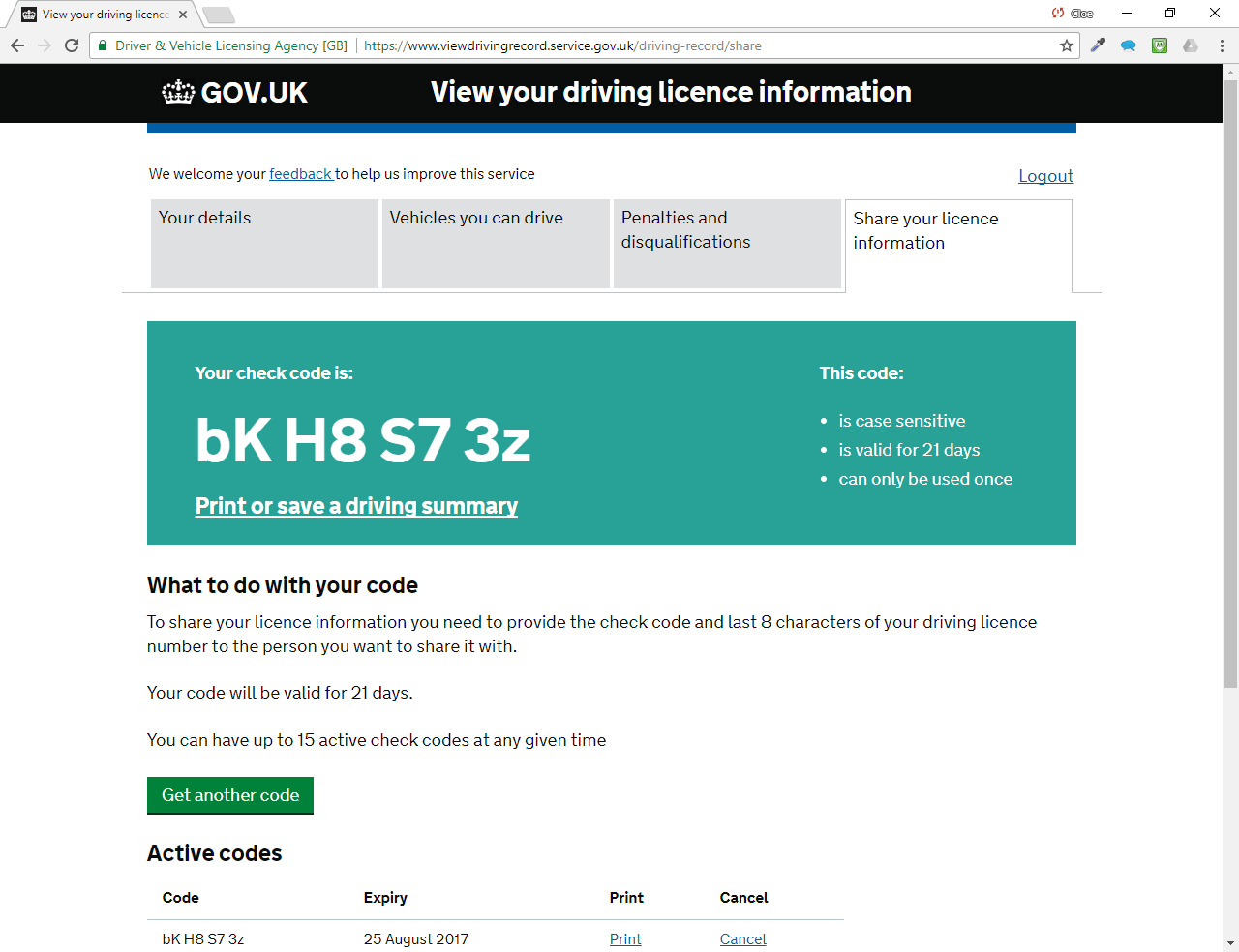Open Print or save a driving summary
1239x952 pixels.
pos(356,505)
